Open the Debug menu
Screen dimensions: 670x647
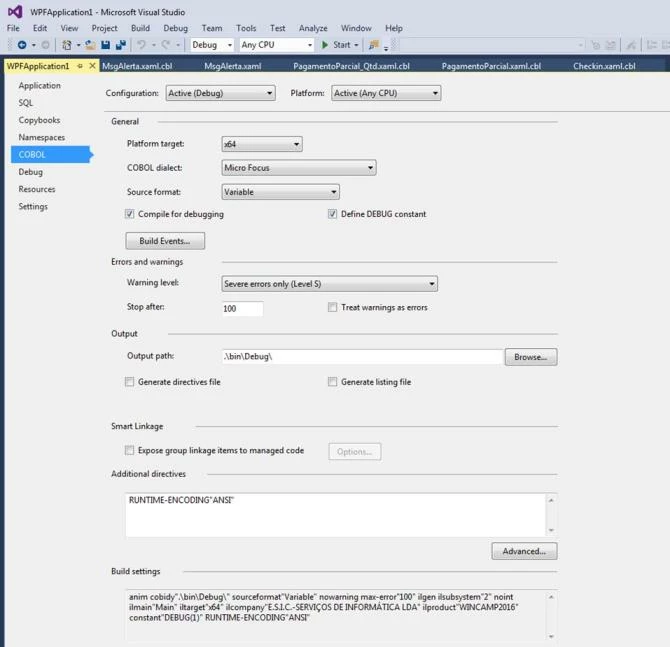pos(176,28)
